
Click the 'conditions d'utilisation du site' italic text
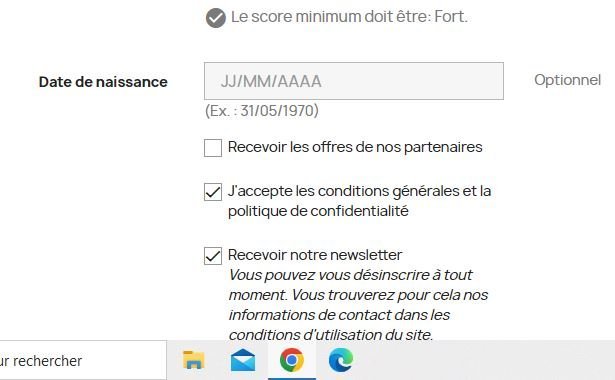pos(331,335)
